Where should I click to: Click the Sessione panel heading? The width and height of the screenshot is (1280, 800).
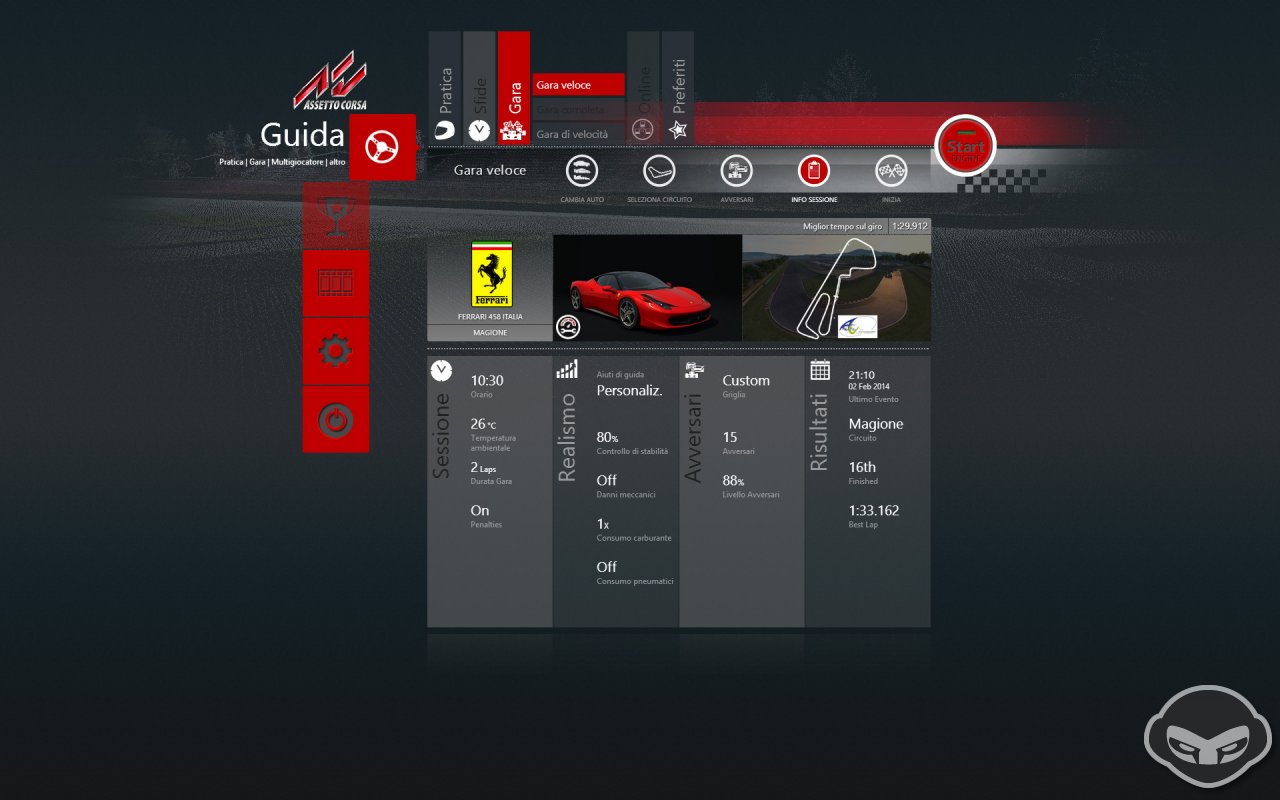pyautogui.click(x=441, y=434)
